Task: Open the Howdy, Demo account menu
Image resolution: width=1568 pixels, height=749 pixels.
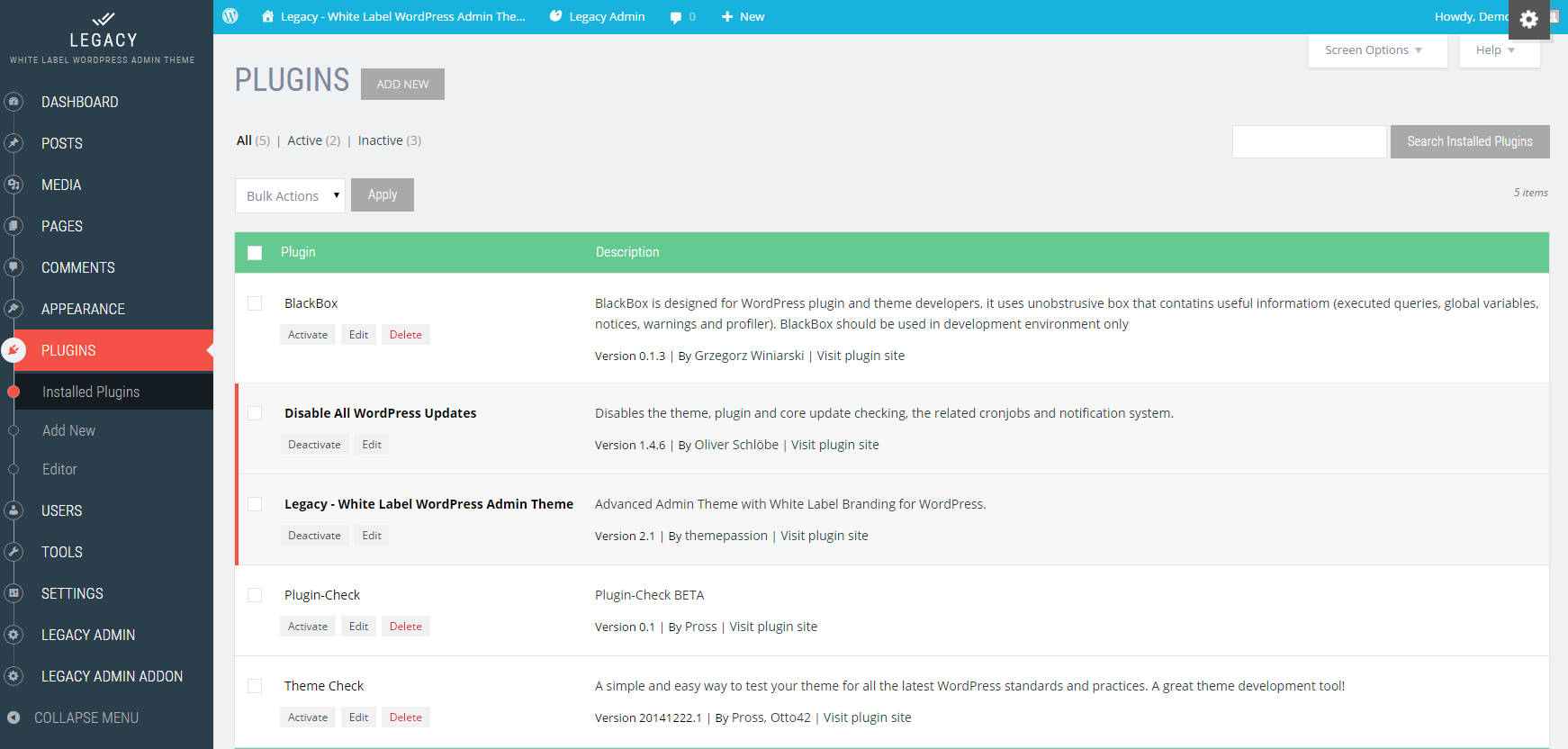Action: [x=1471, y=16]
